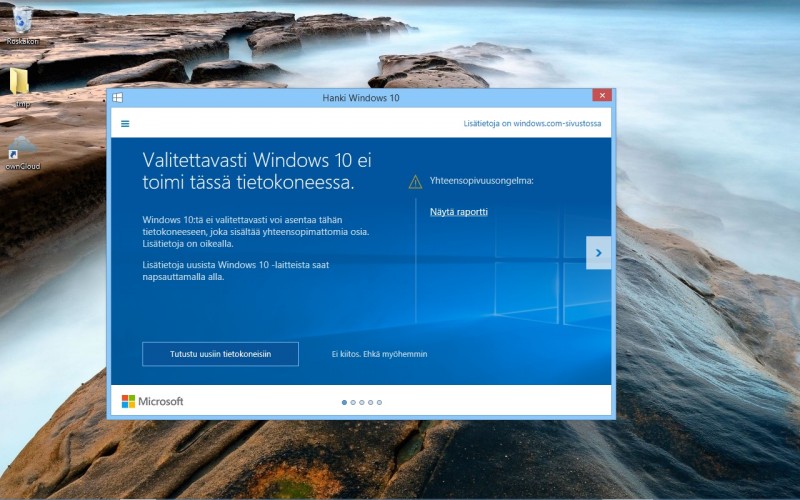
Task: Click the Microsoft logo in footer
Action: click(x=152, y=401)
